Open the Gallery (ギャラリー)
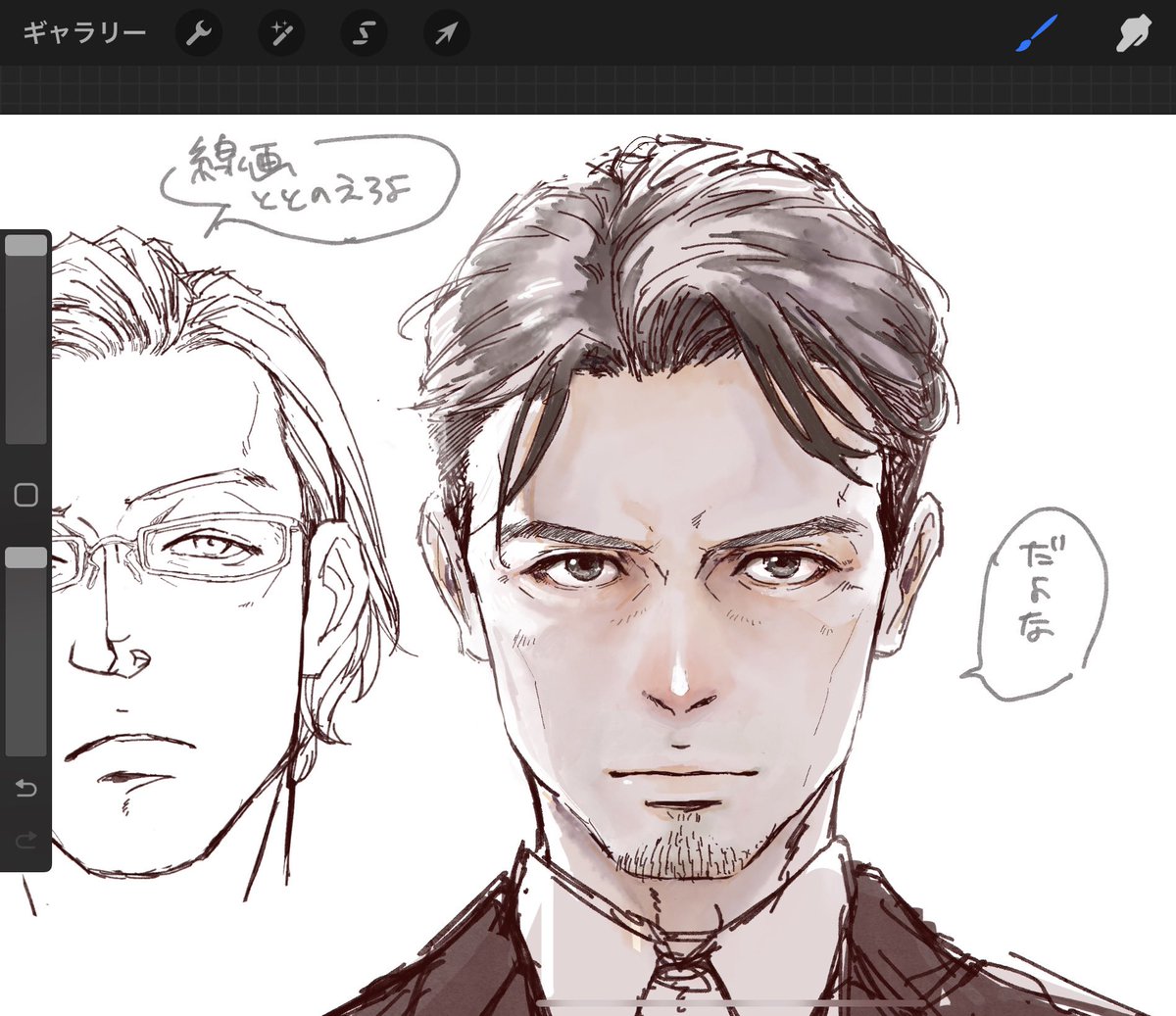The image size is (1176, 1016). (84, 33)
